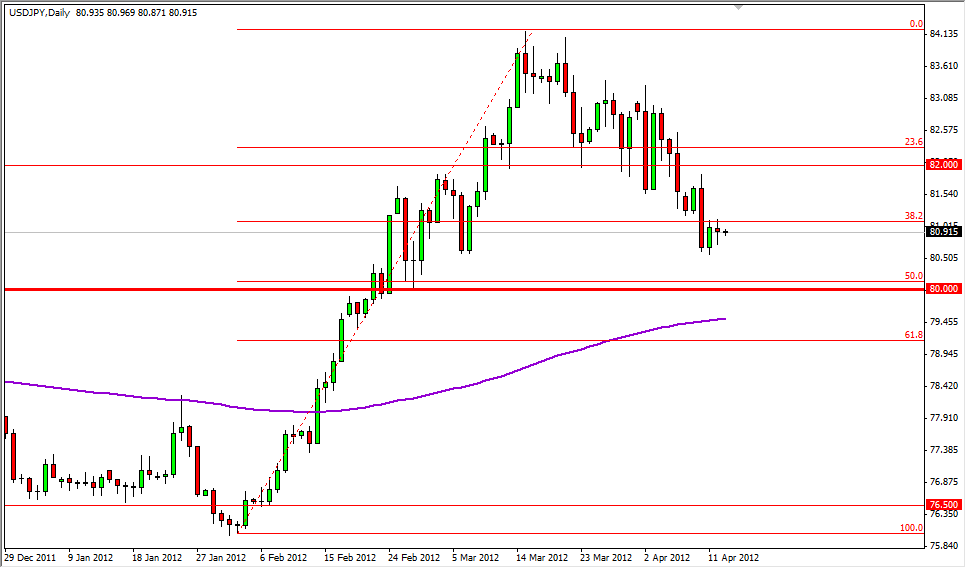Click the 23.6 Fibonacci level label

coord(912,142)
